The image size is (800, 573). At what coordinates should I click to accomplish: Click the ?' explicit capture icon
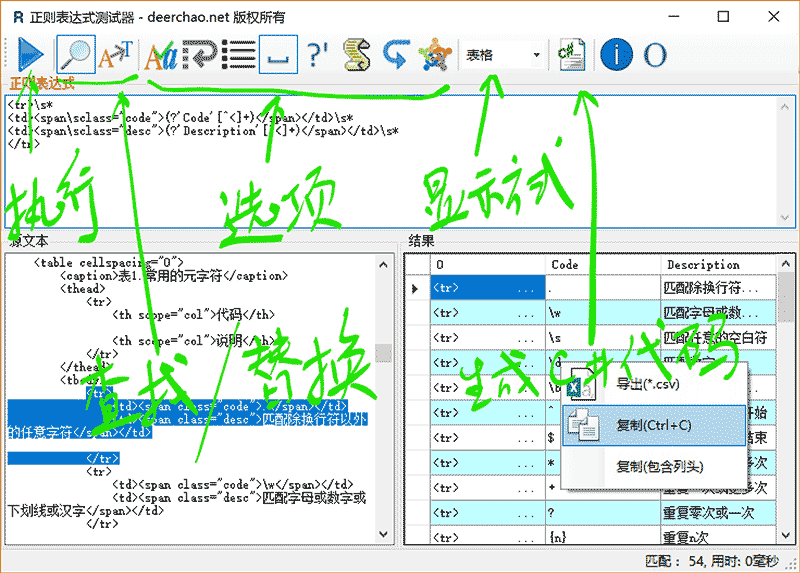317,55
